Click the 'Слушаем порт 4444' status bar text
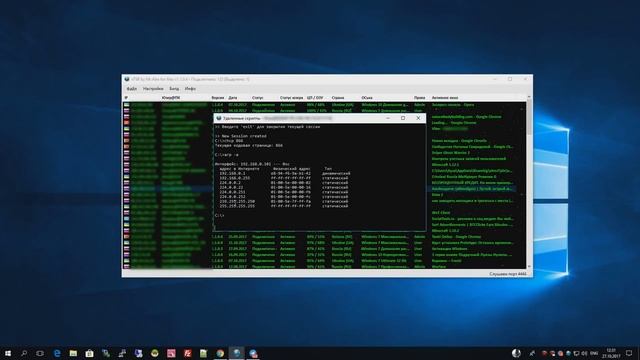Viewport: 640px width, 360px height. click(508, 274)
